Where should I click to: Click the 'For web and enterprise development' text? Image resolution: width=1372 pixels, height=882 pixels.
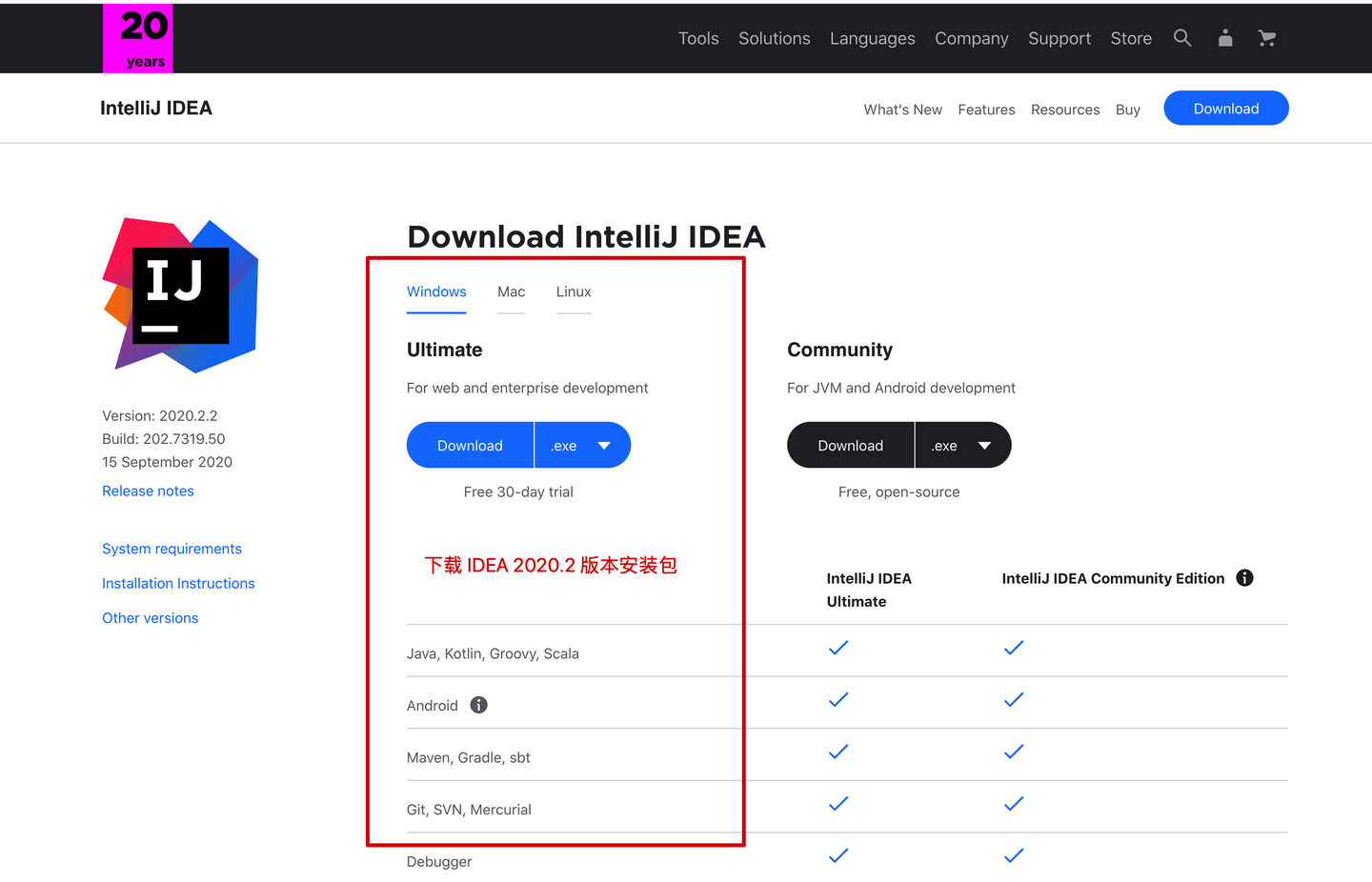pyautogui.click(x=527, y=388)
